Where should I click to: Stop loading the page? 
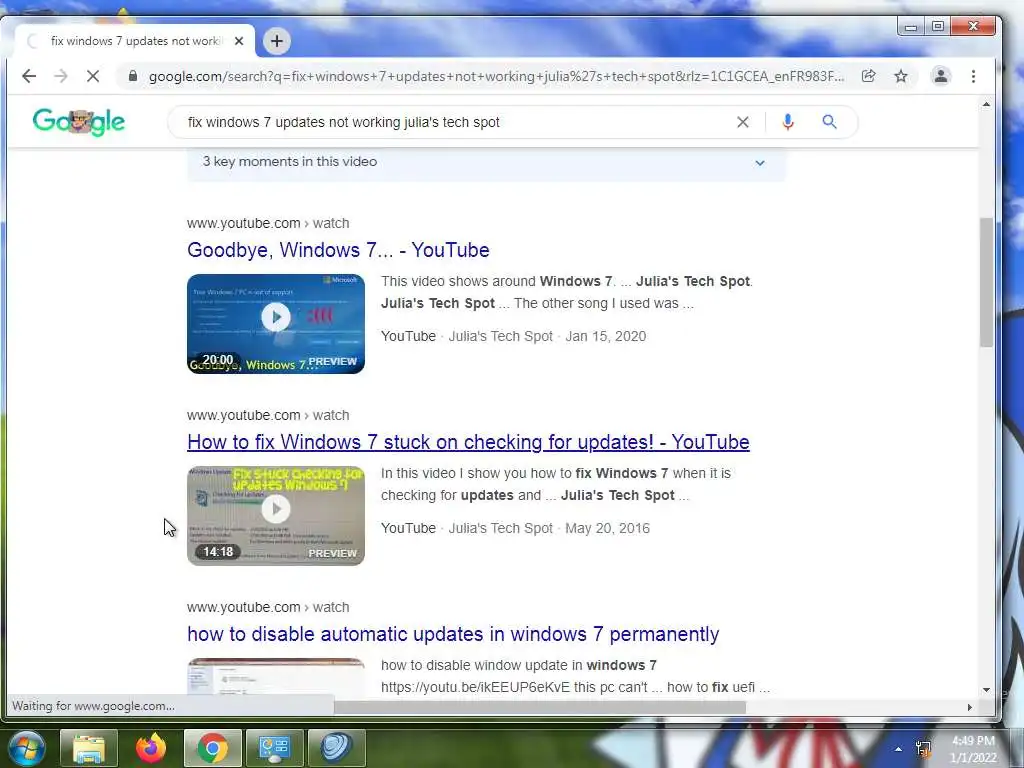coord(93,76)
